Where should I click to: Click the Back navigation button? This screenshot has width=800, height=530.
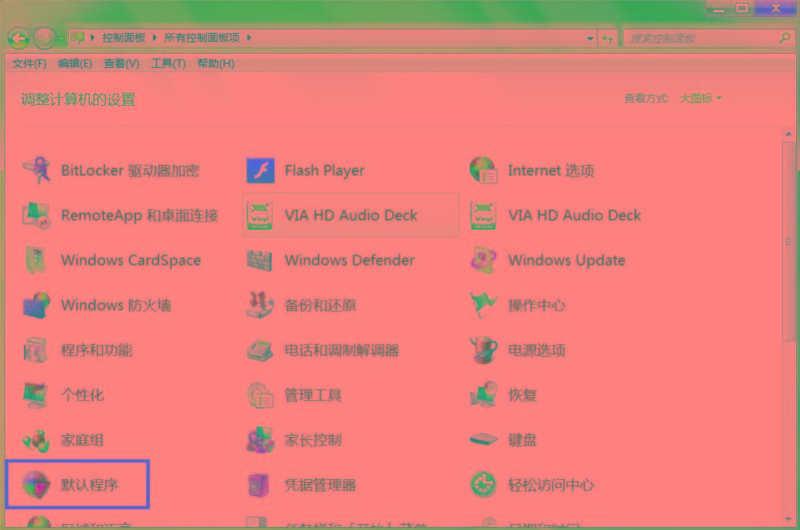click(x=19, y=38)
